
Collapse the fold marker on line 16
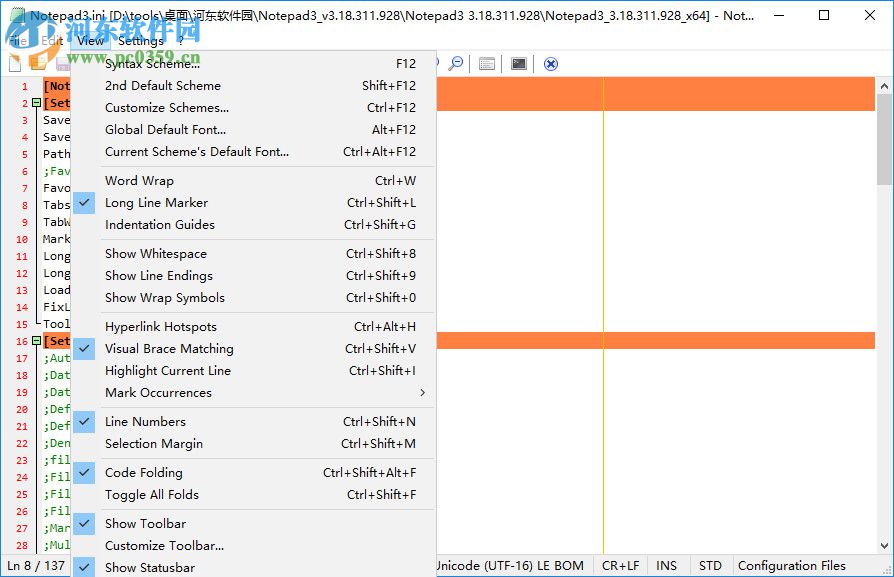(36, 341)
